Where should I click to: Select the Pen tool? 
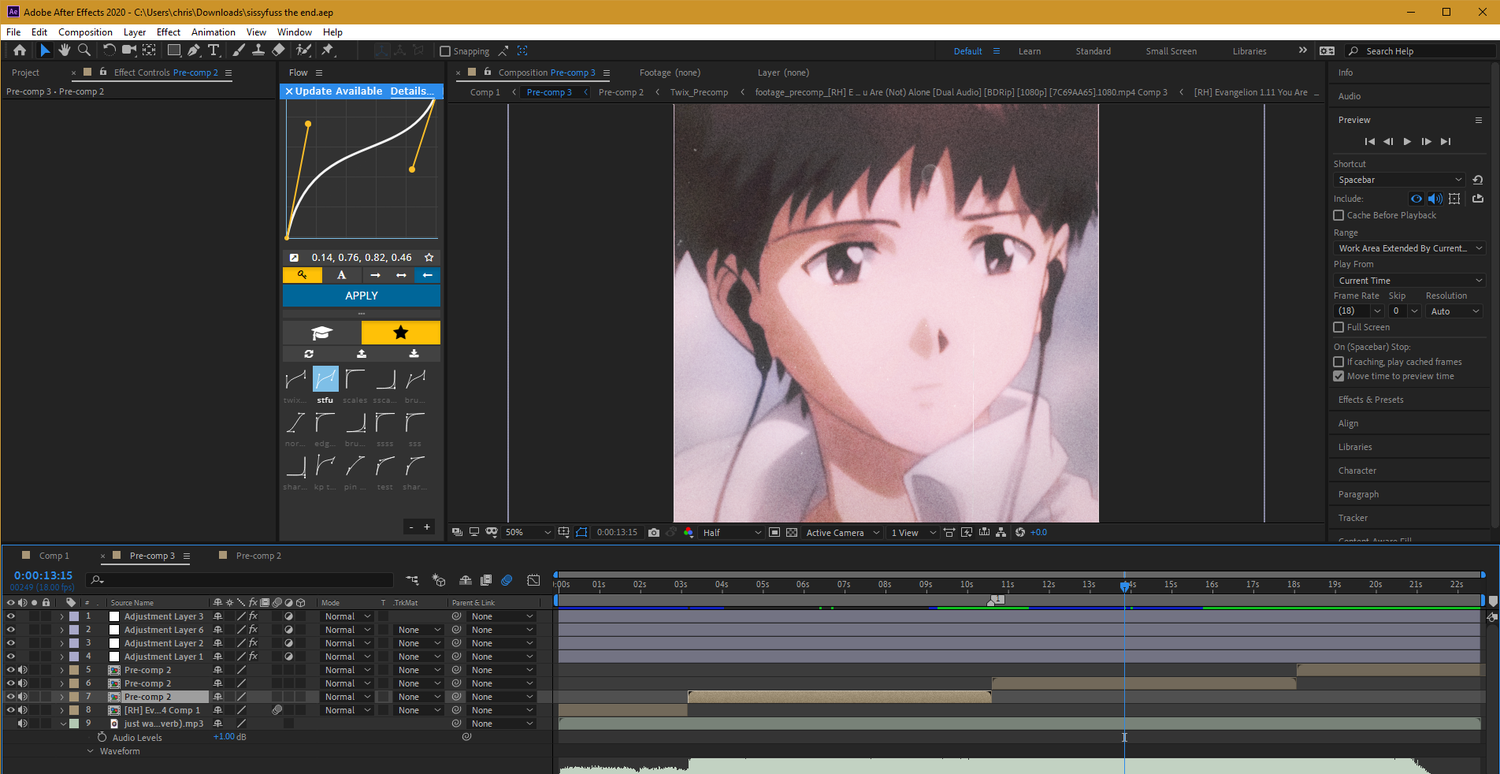194,50
